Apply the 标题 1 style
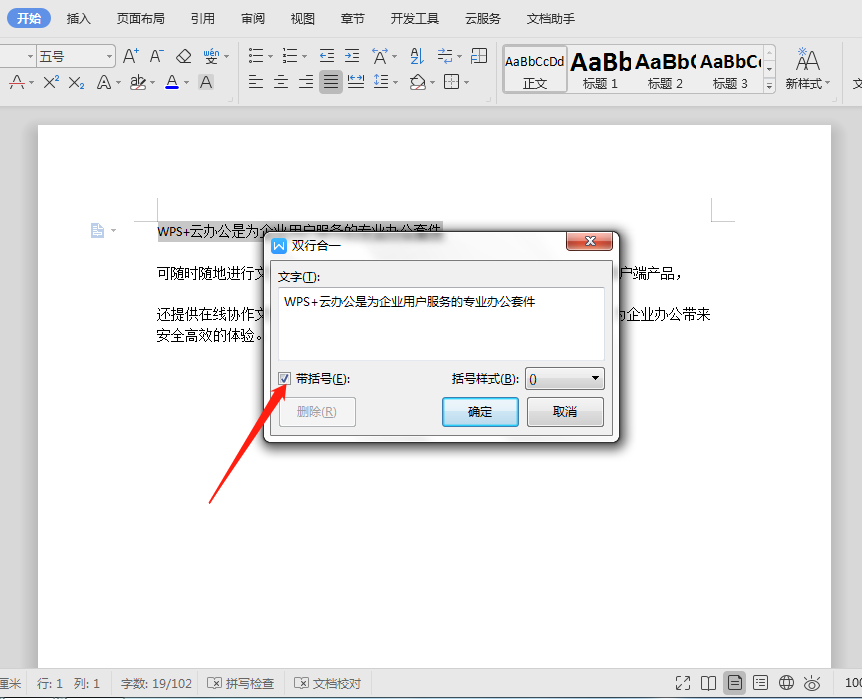 pyautogui.click(x=600, y=69)
